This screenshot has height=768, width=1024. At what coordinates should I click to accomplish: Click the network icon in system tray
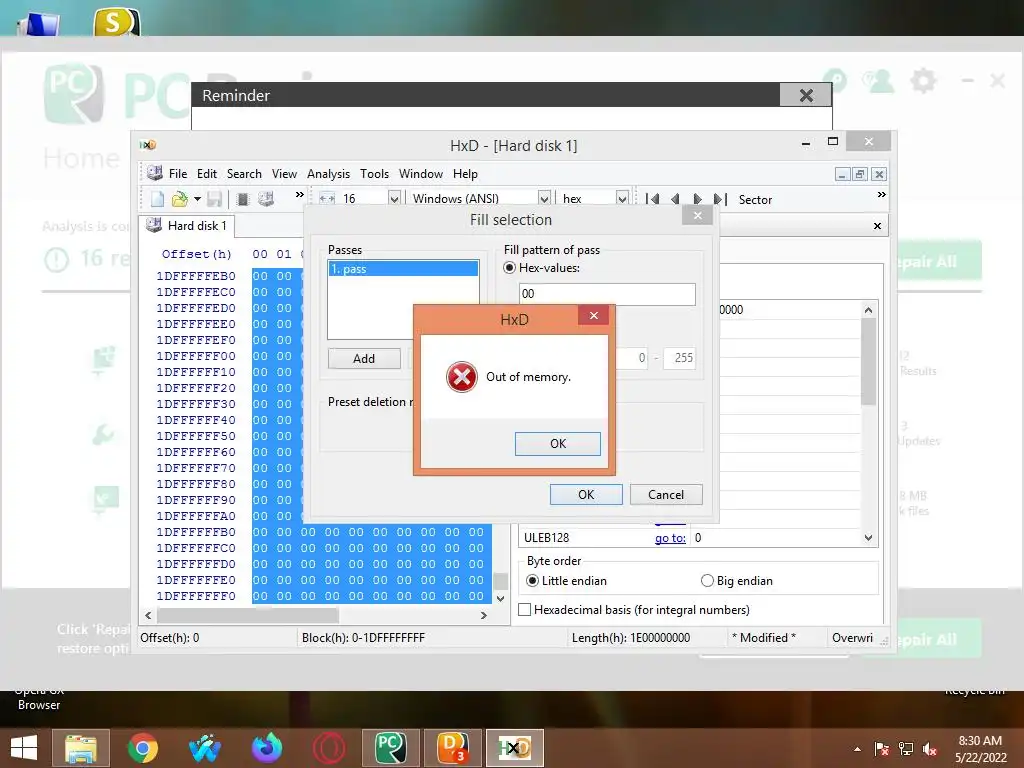point(906,749)
